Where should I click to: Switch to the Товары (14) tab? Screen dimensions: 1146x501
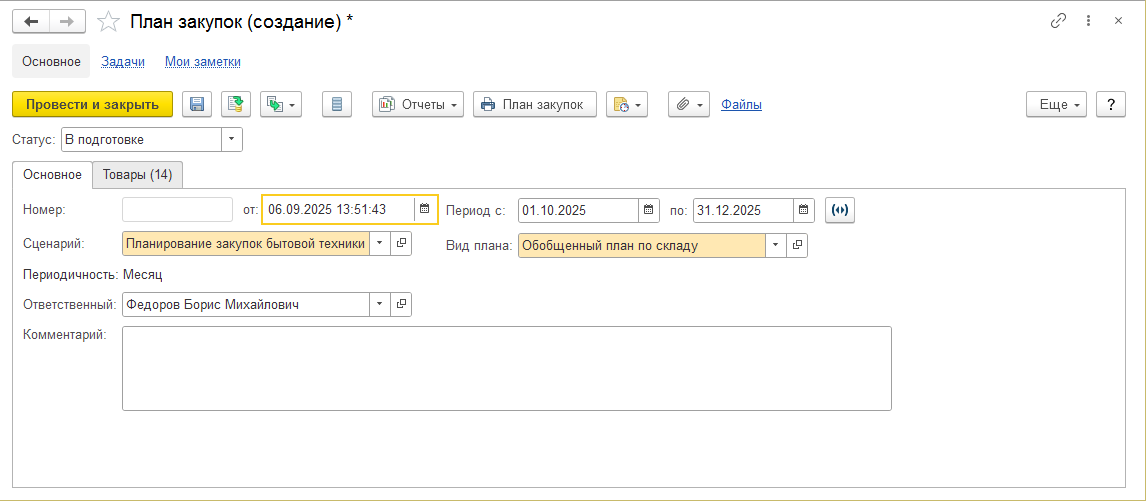[x=137, y=175]
